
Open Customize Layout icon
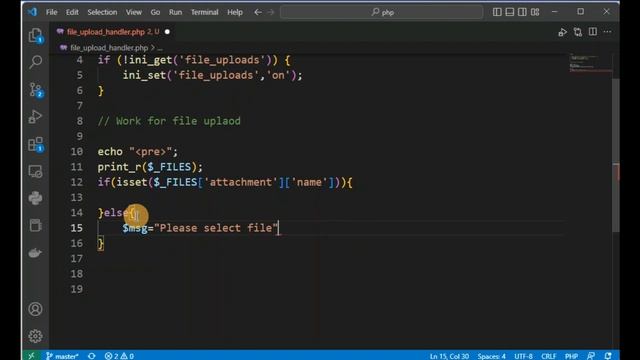coord(535,12)
